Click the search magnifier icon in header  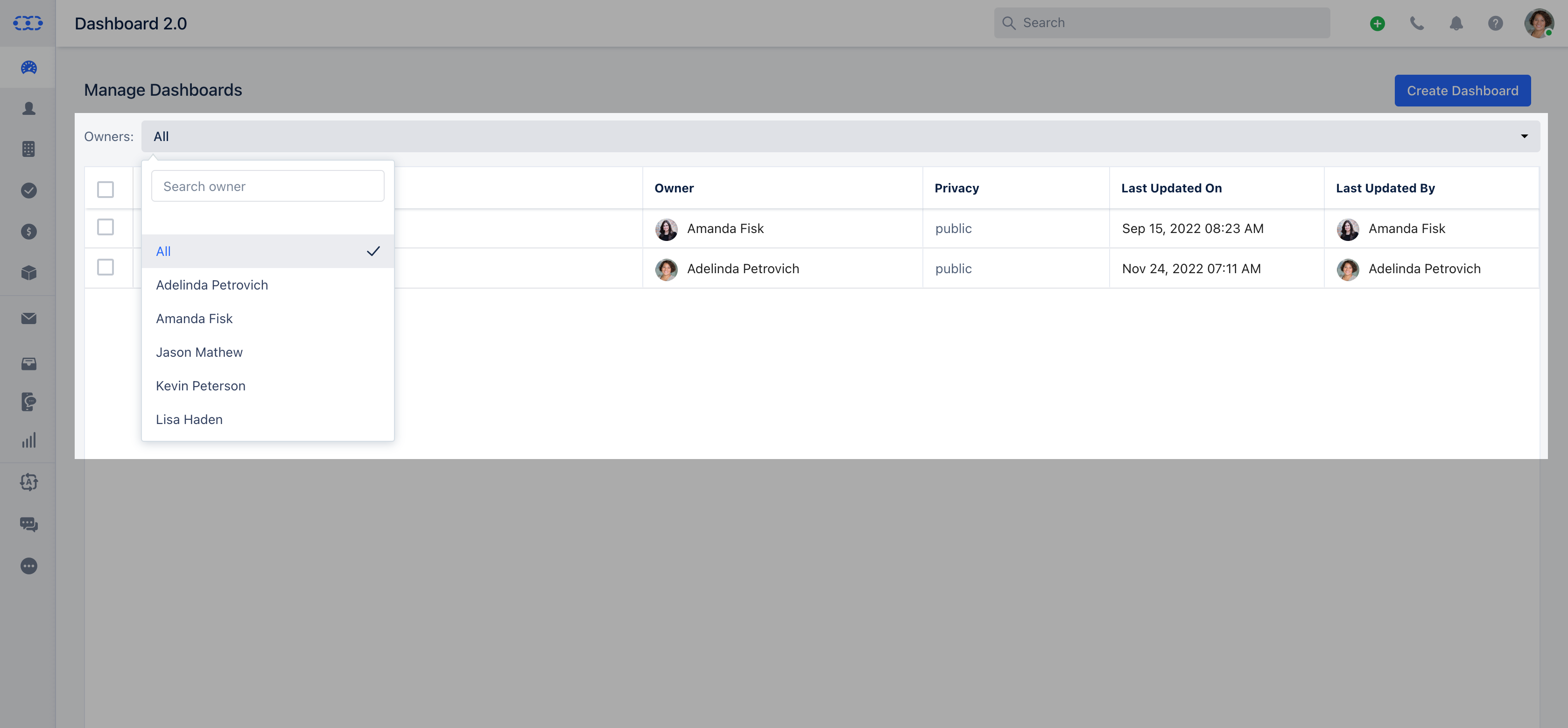coord(1009,23)
